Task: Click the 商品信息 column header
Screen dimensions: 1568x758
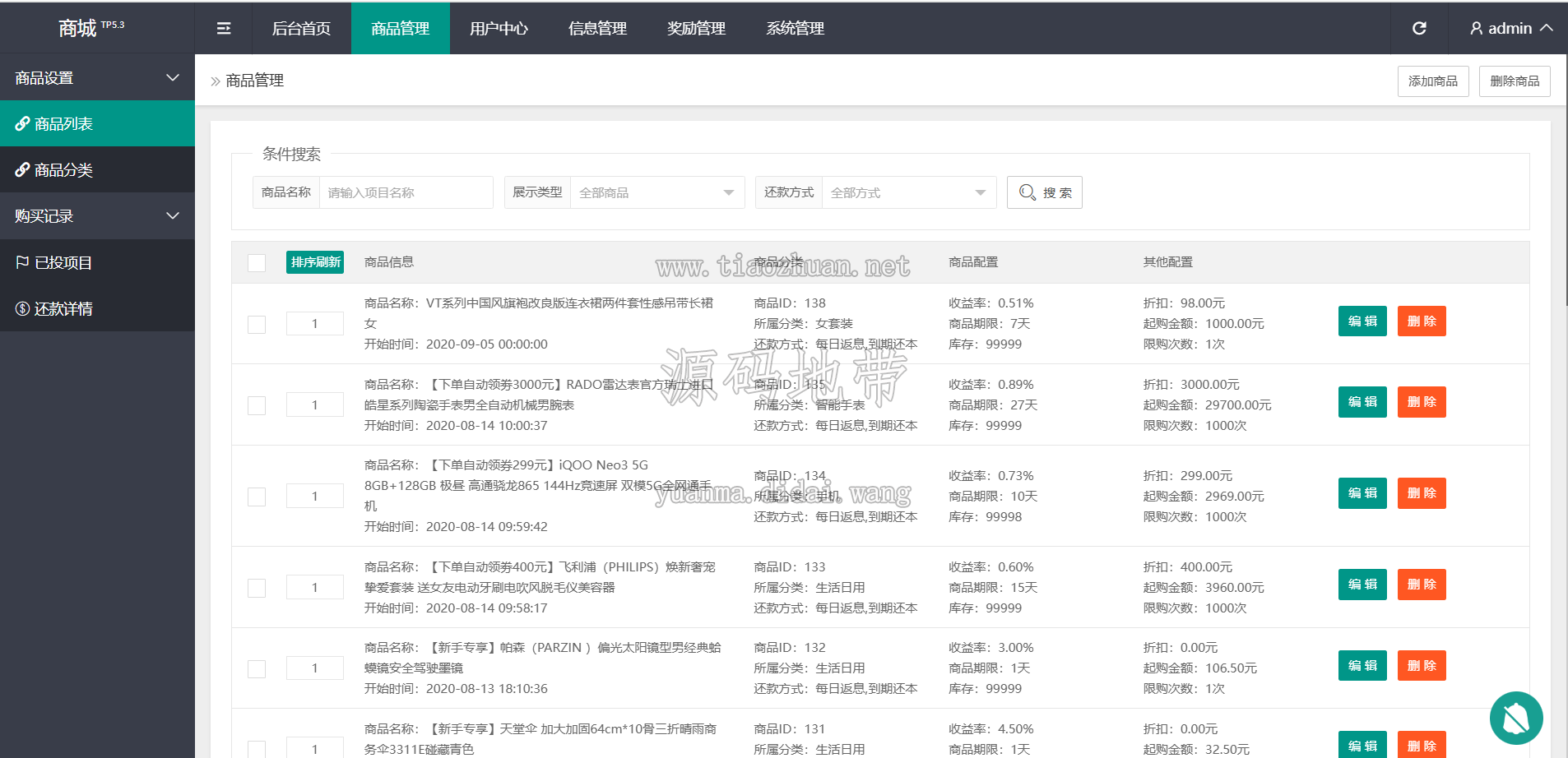Action: point(389,262)
